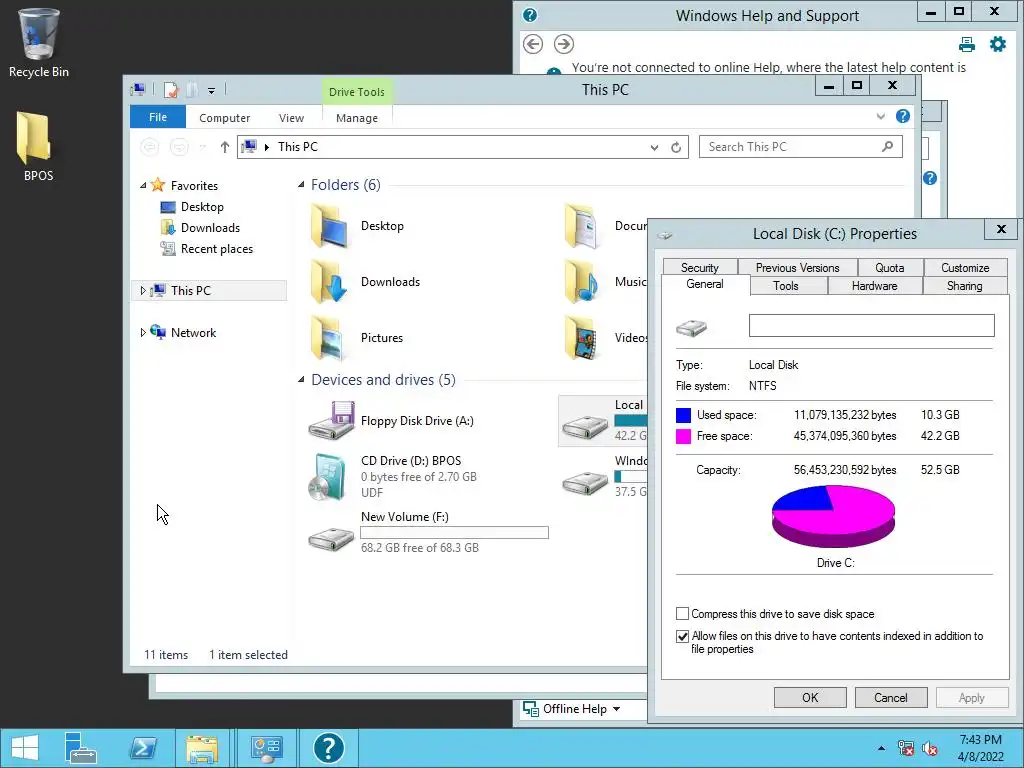The image size is (1024, 768).
Task: Select Floppy Disk Drive (A:)
Action: pos(392,421)
